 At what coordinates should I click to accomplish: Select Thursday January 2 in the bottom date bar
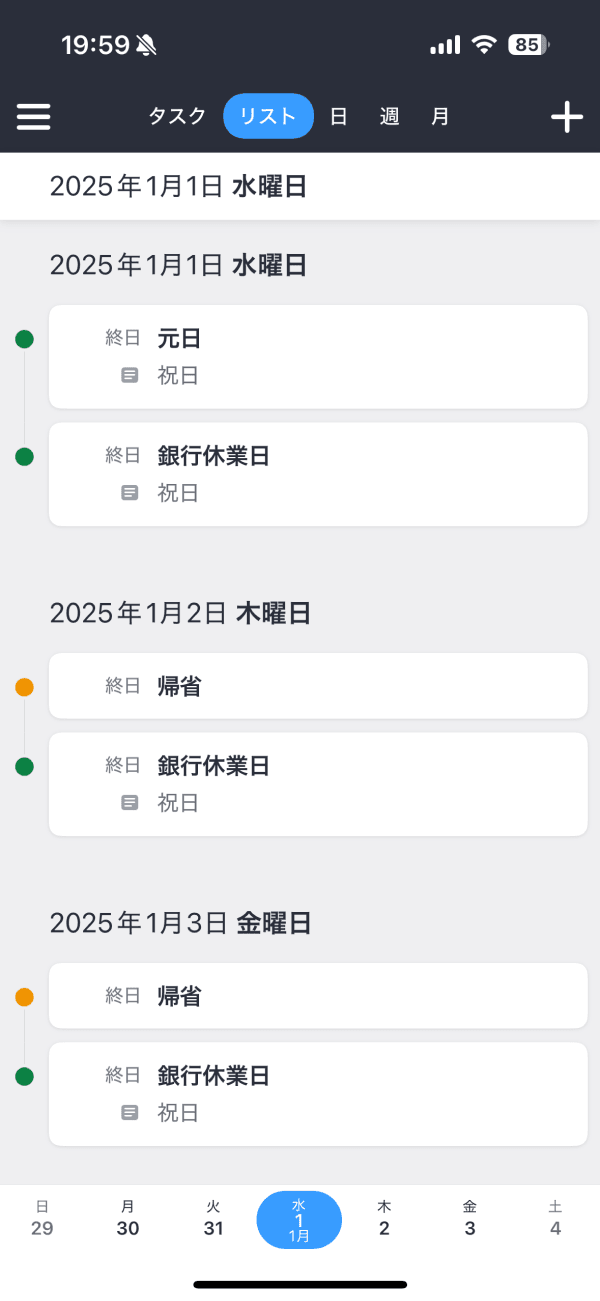tap(384, 1220)
